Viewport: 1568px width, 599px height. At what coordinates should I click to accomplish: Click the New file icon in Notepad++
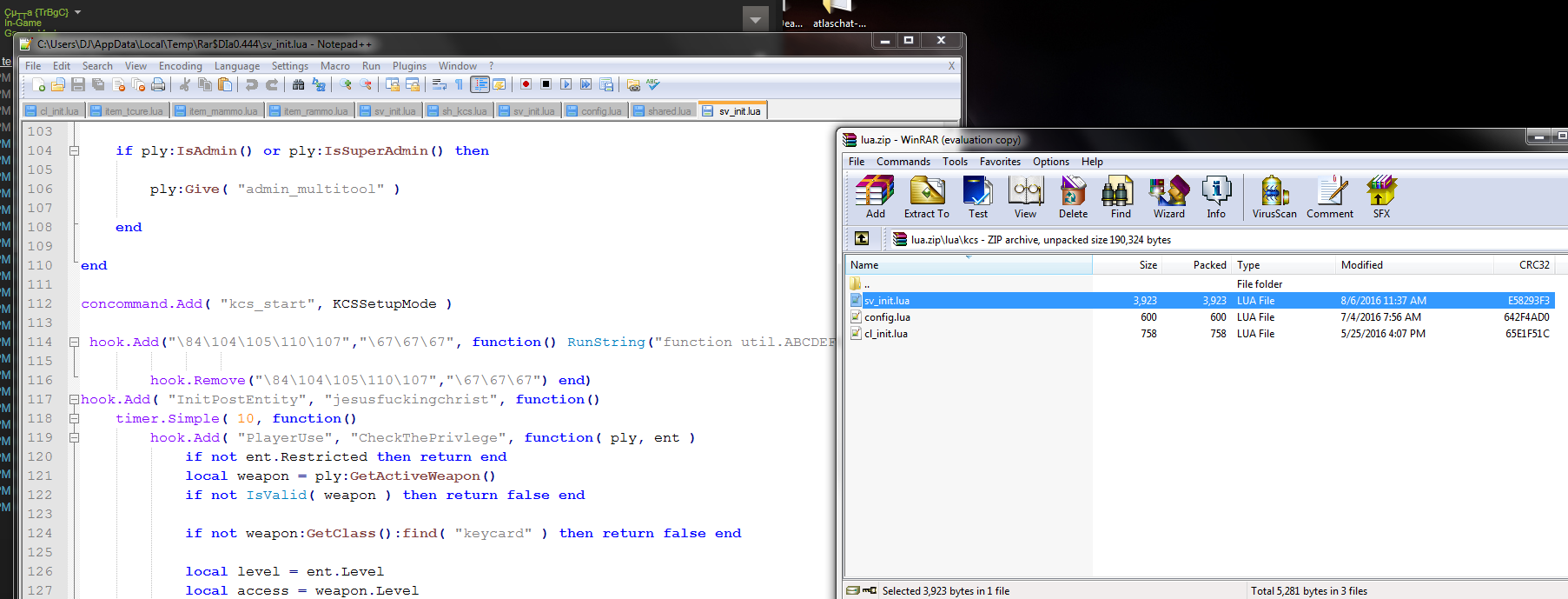pos(38,84)
